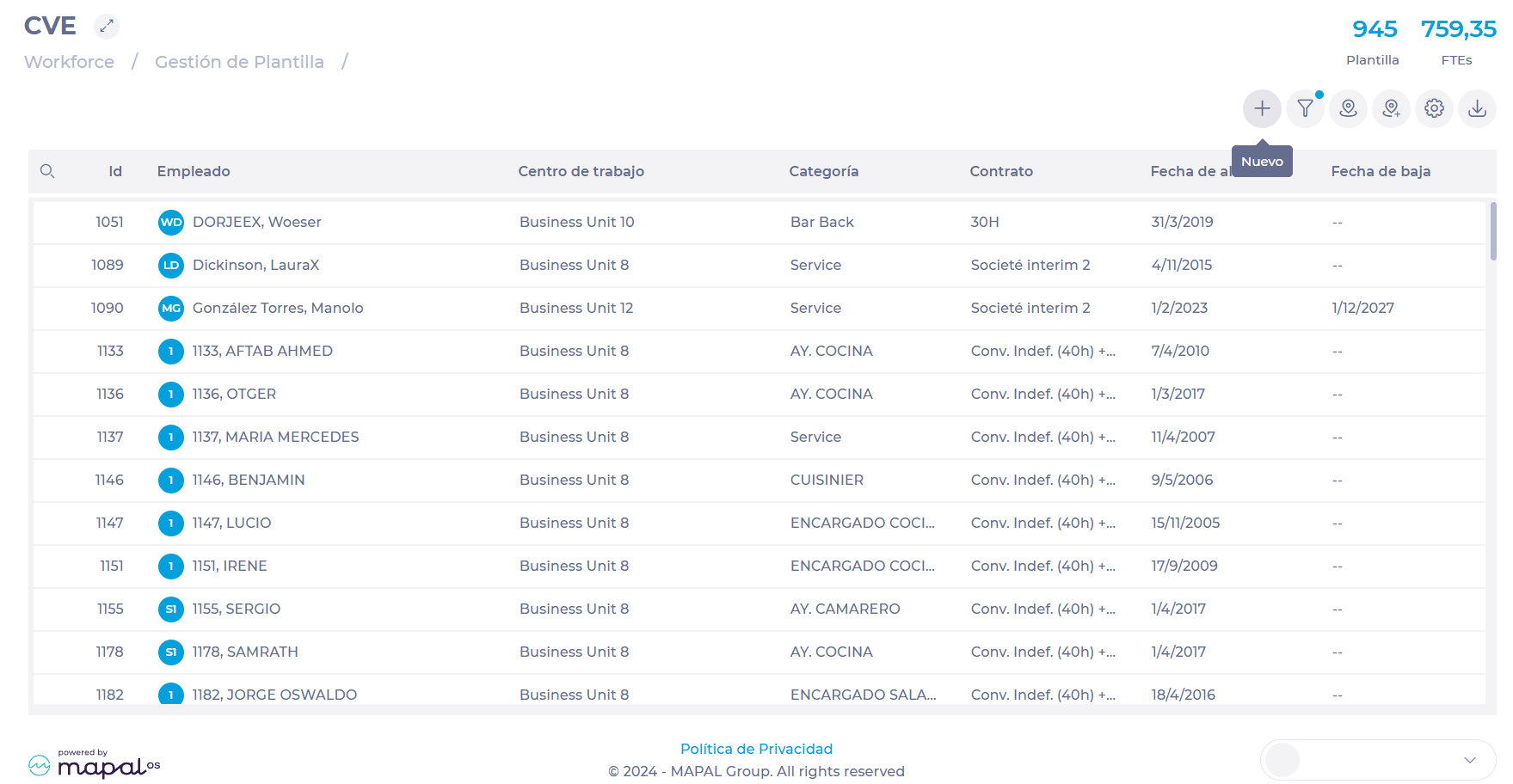The height and width of the screenshot is (784, 1513).
Task: Open employee Dickinson, LauraX
Action: (x=255, y=266)
